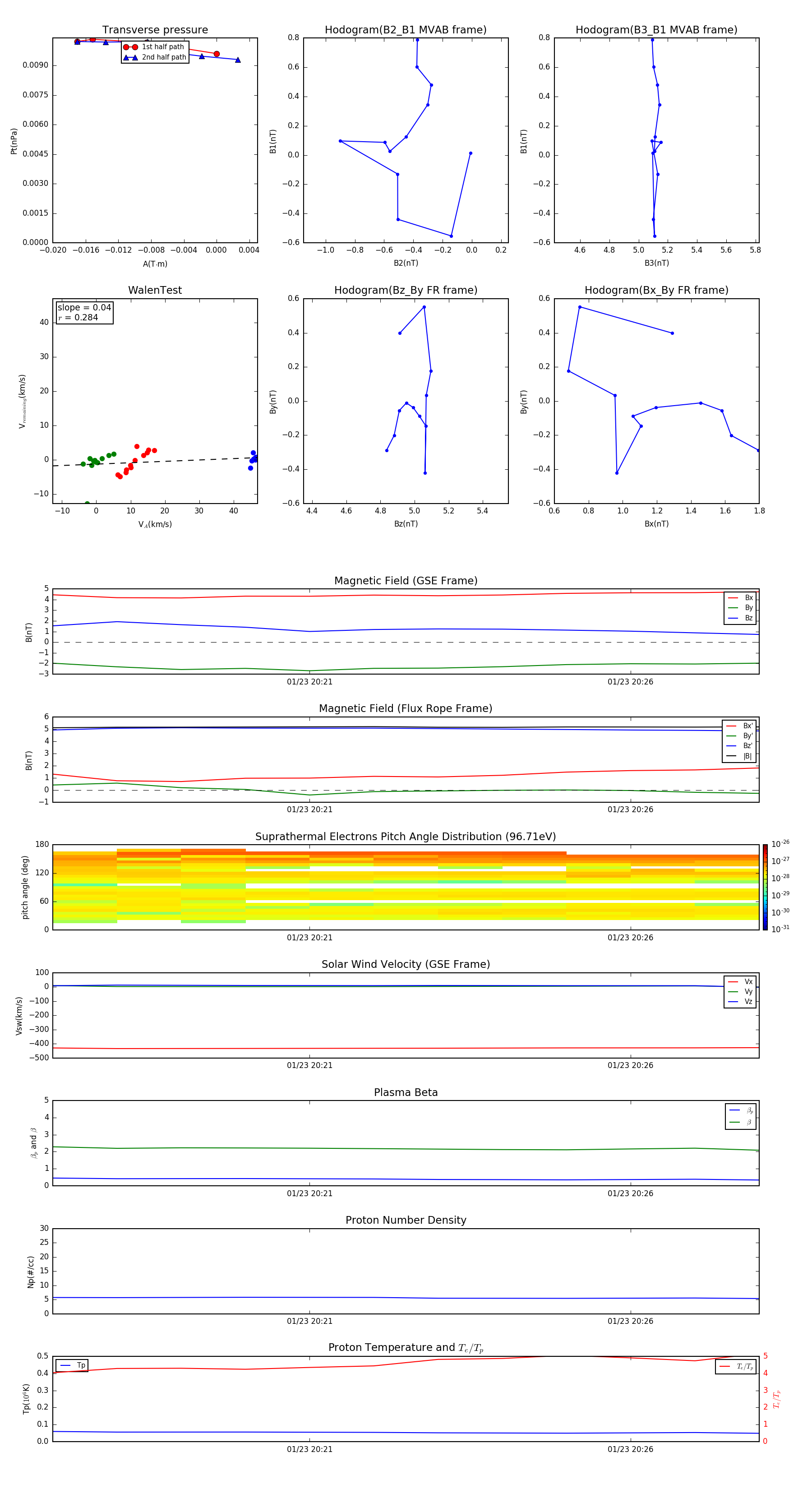Select the "Plasma Beta" panel title

(406, 1093)
